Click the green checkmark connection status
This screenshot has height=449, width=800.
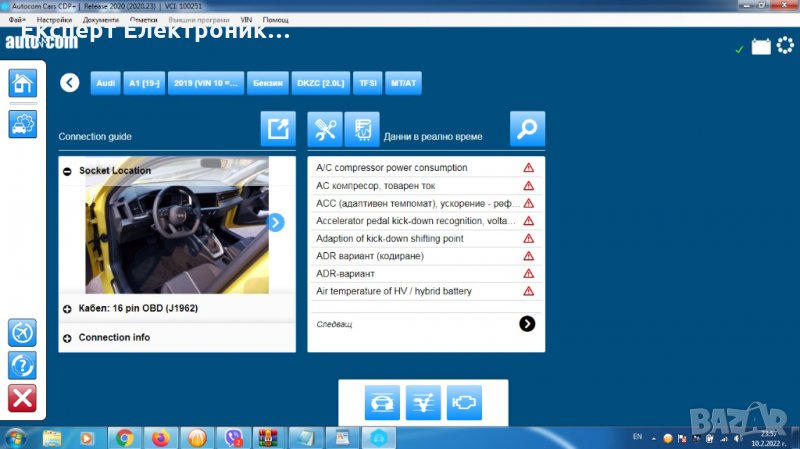point(739,49)
